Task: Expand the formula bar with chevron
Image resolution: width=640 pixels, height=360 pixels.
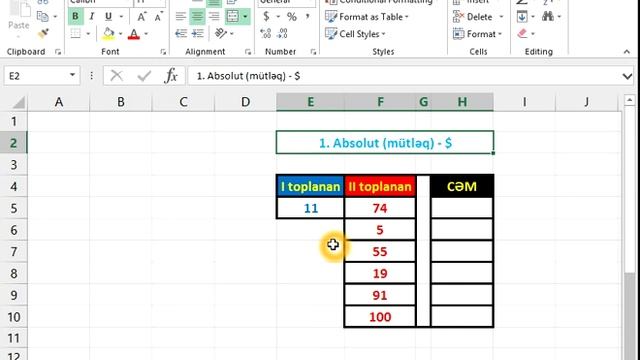Action: [628, 76]
